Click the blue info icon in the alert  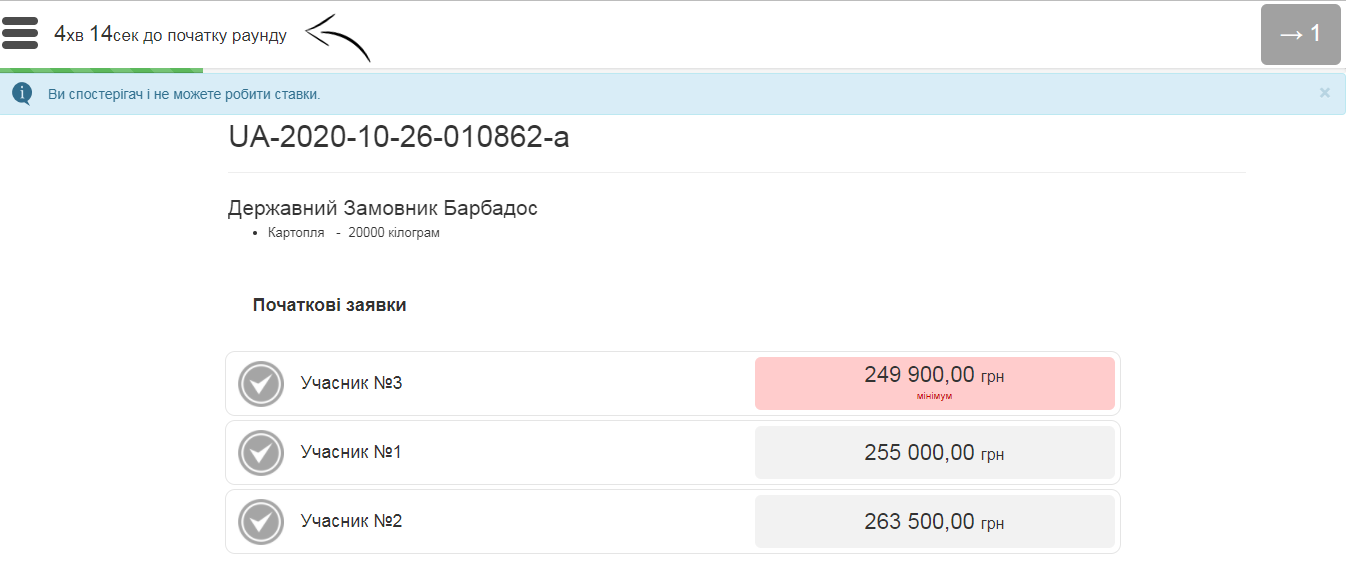point(22,94)
